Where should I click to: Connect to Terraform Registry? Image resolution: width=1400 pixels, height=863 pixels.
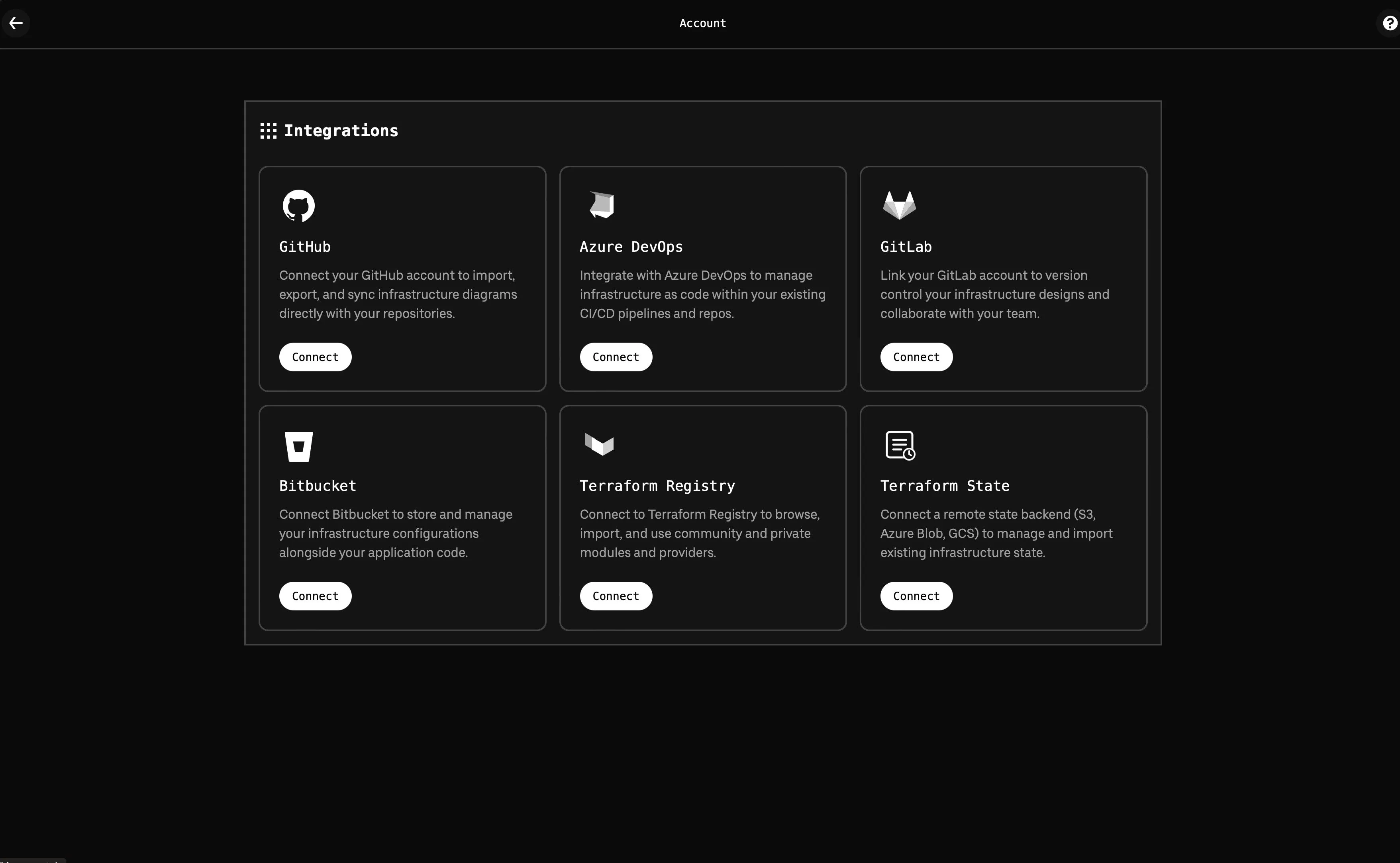(x=615, y=596)
